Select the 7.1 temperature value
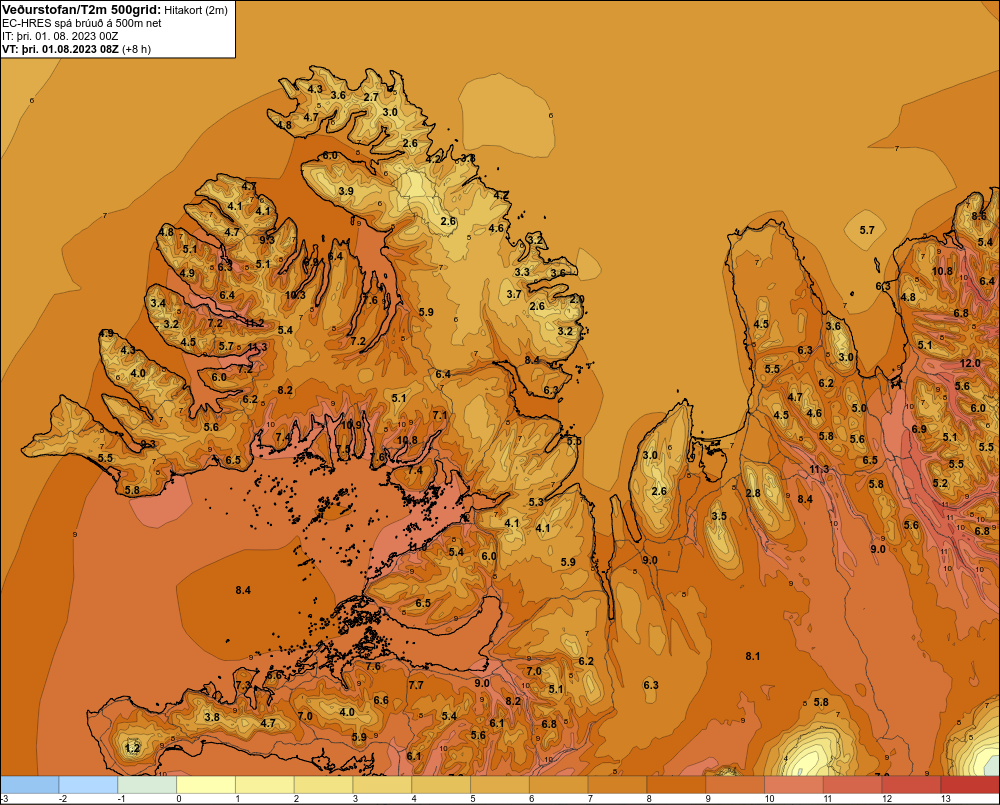The width and height of the screenshot is (1000, 805). [x=440, y=415]
